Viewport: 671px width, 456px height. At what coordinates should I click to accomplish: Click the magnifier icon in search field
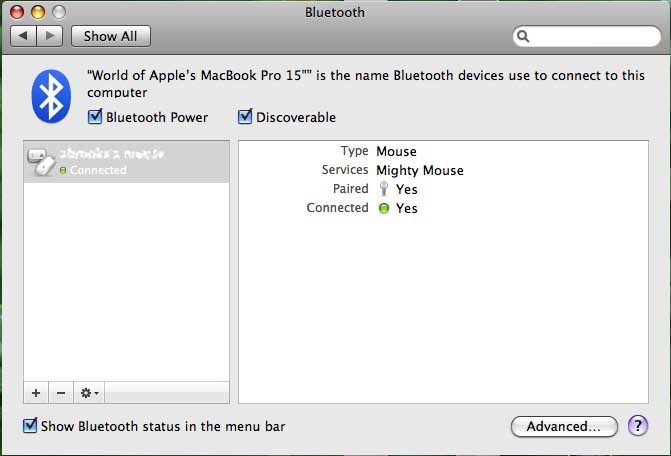[x=523, y=36]
